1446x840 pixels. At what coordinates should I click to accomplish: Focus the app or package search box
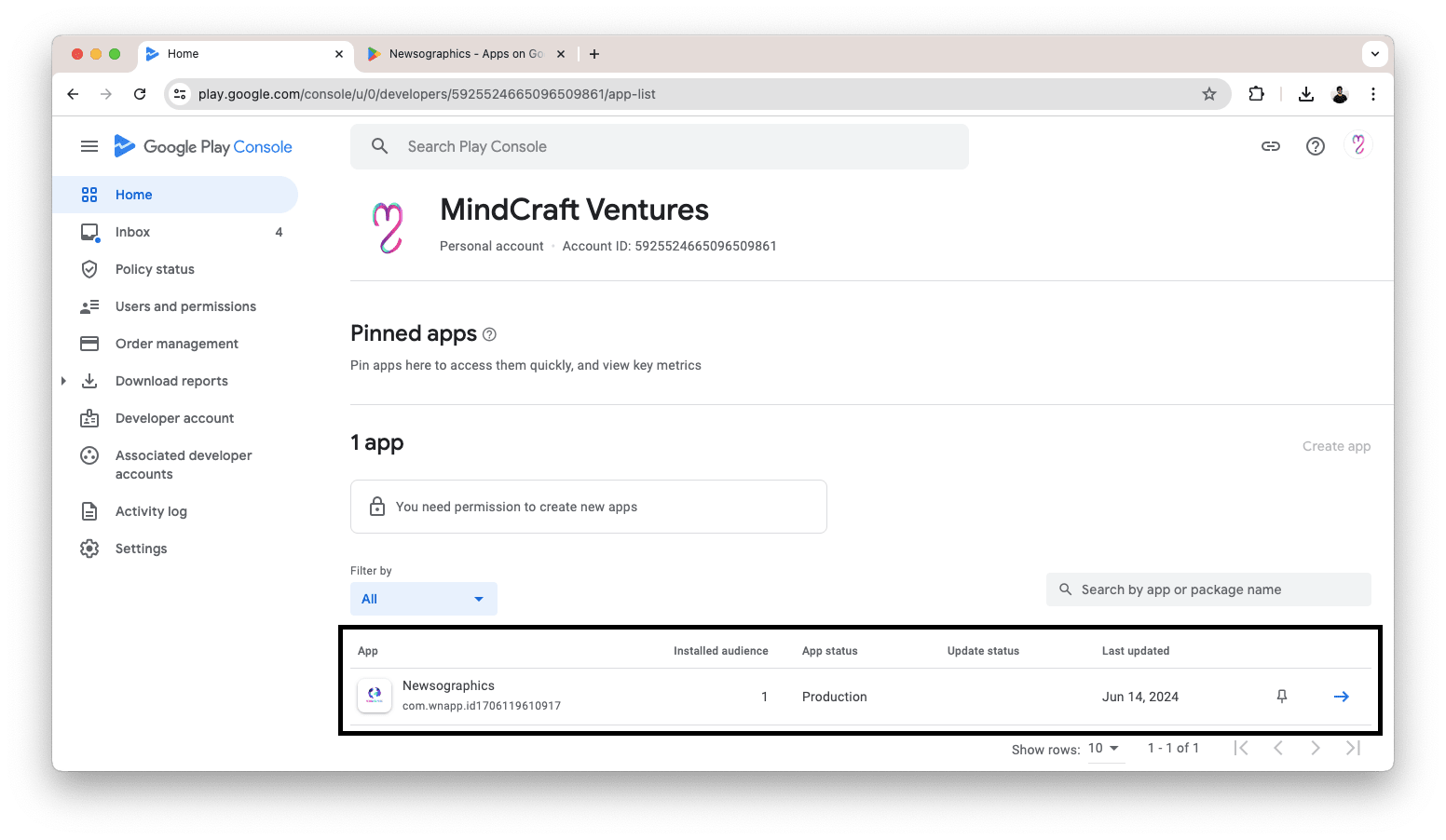click(x=1208, y=589)
